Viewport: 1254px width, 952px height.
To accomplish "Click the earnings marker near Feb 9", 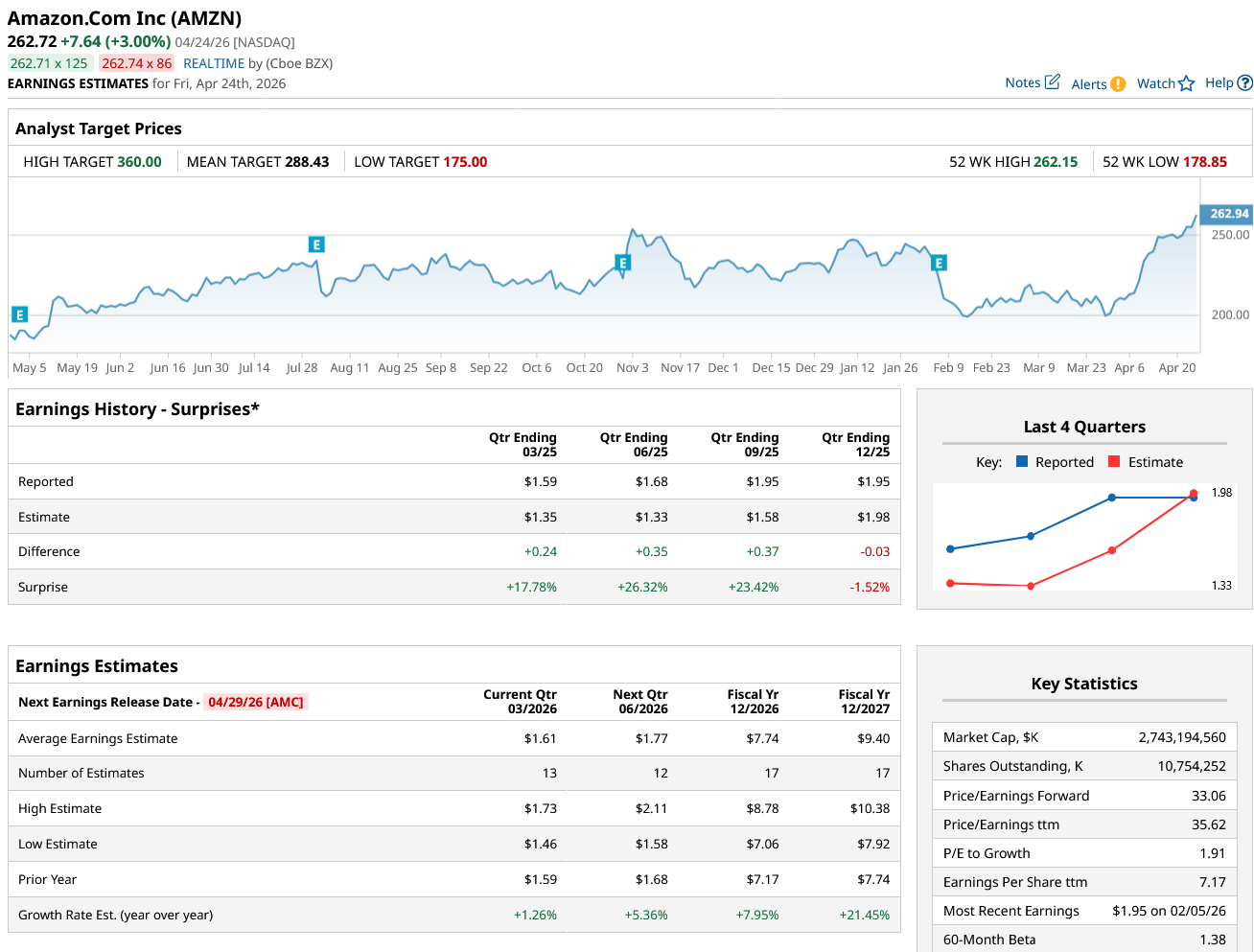I will 939,263.
